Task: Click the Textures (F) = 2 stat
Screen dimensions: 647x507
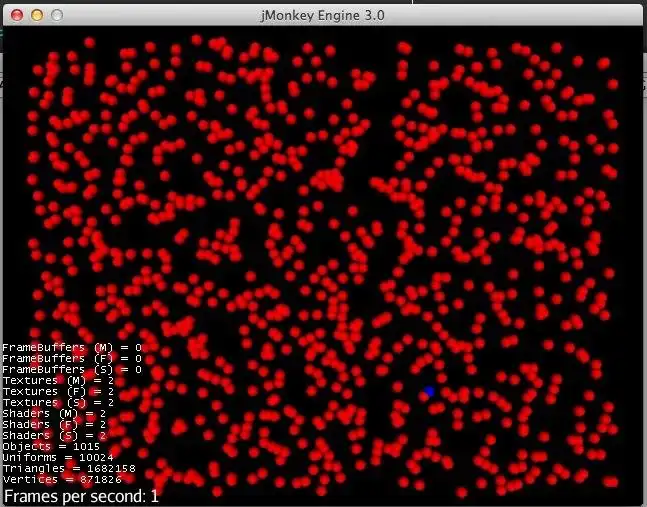Action: (58, 391)
